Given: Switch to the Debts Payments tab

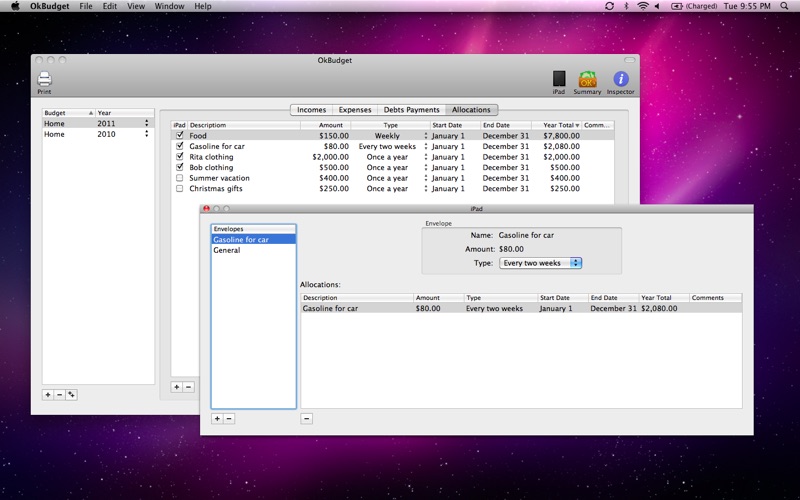Looking at the screenshot, I should (x=411, y=110).
